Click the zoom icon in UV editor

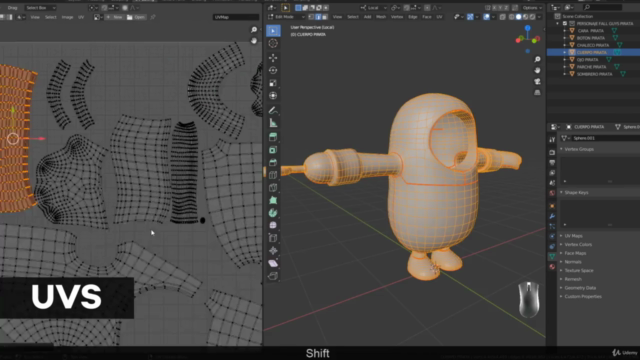click(x=254, y=30)
